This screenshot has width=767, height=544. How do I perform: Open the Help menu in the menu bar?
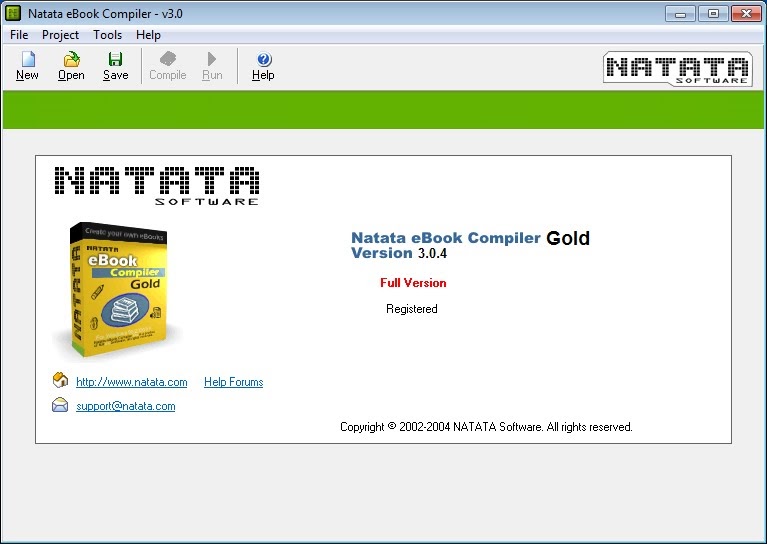pyautogui.click(x=148, y=35)
